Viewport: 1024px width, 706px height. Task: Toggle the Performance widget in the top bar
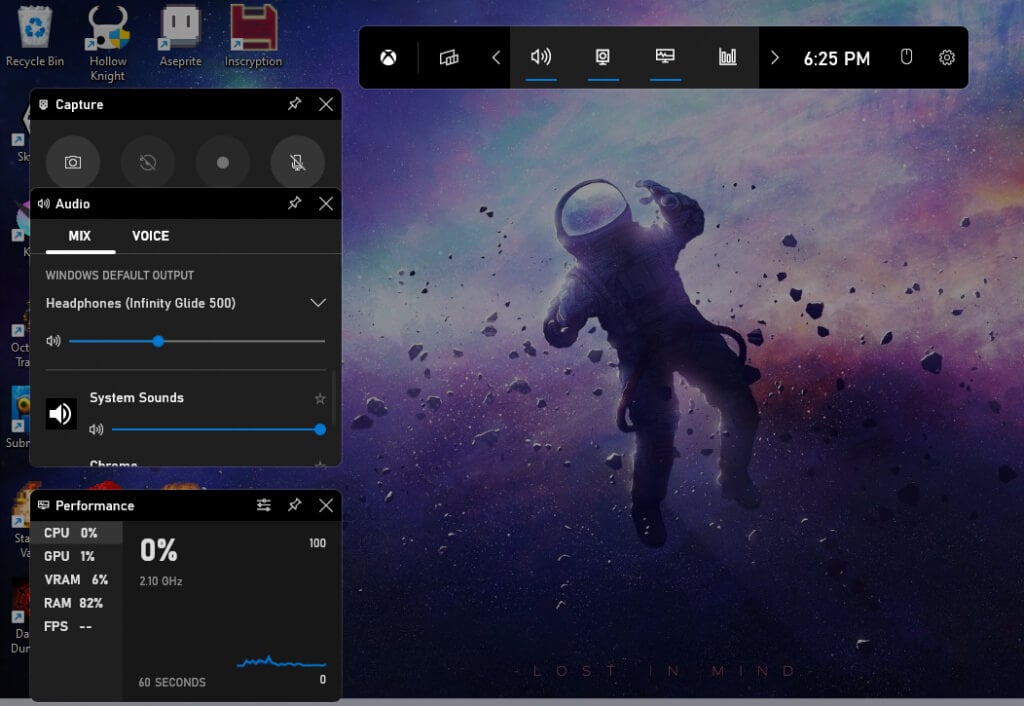(665, 57)
